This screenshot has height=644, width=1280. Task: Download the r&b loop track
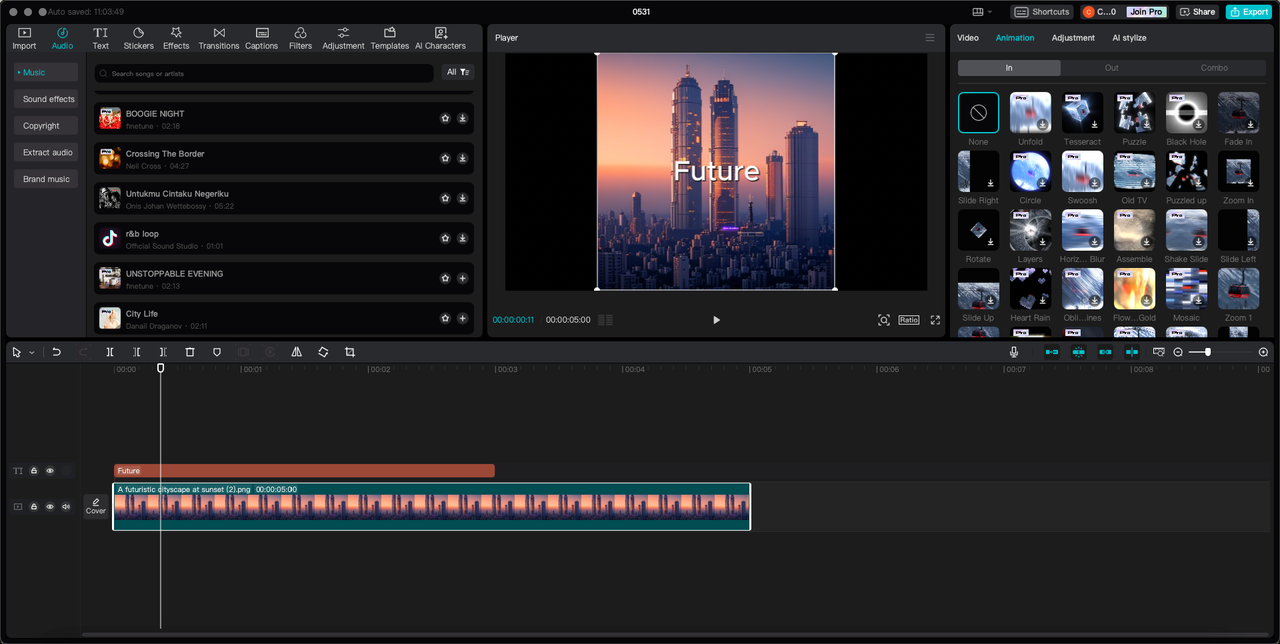[462, 238]
